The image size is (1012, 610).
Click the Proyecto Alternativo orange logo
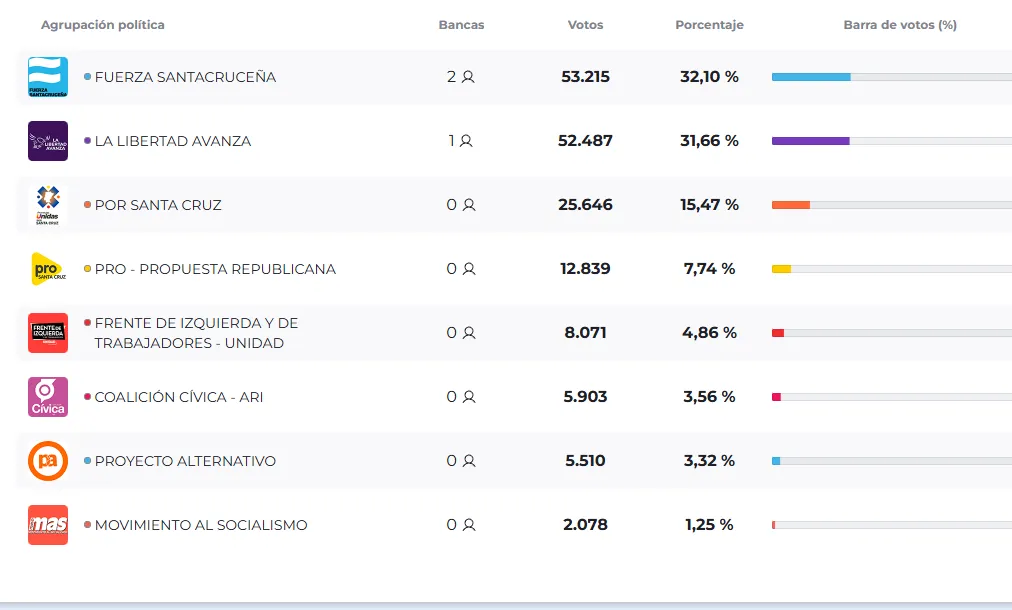(48, 461)
